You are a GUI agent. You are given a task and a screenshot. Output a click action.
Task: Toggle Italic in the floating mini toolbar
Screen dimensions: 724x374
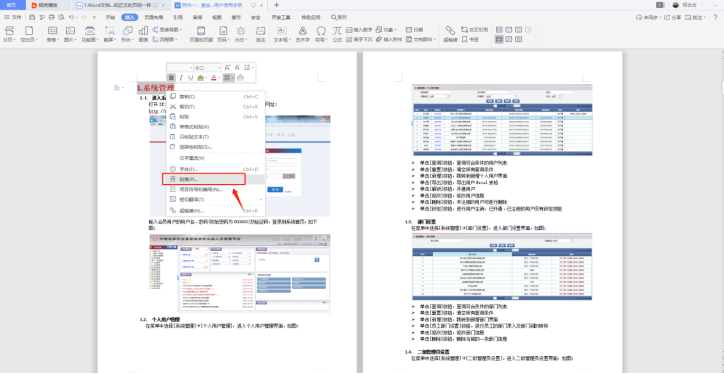pos(181,78)
